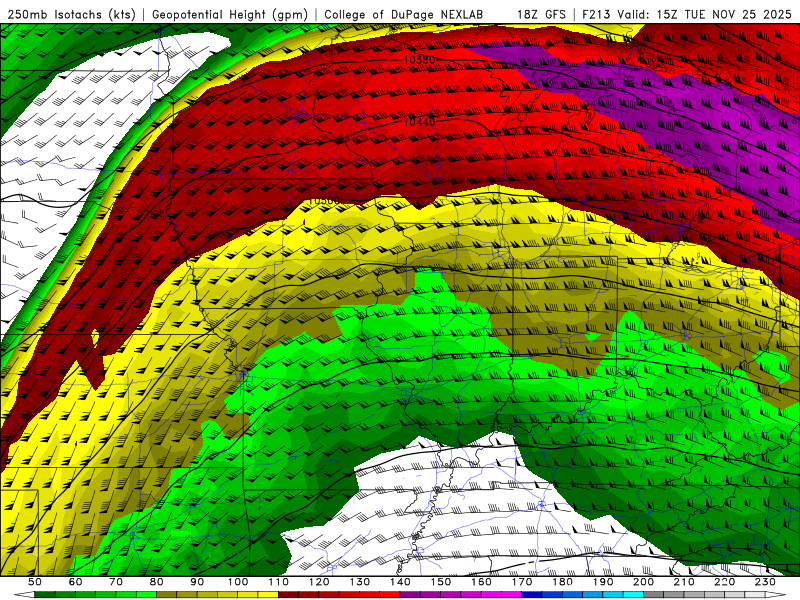This screenshot has width=800, height=600.
Task: Click the 60 value on the color scale
Action: click(x=75, y=582)
